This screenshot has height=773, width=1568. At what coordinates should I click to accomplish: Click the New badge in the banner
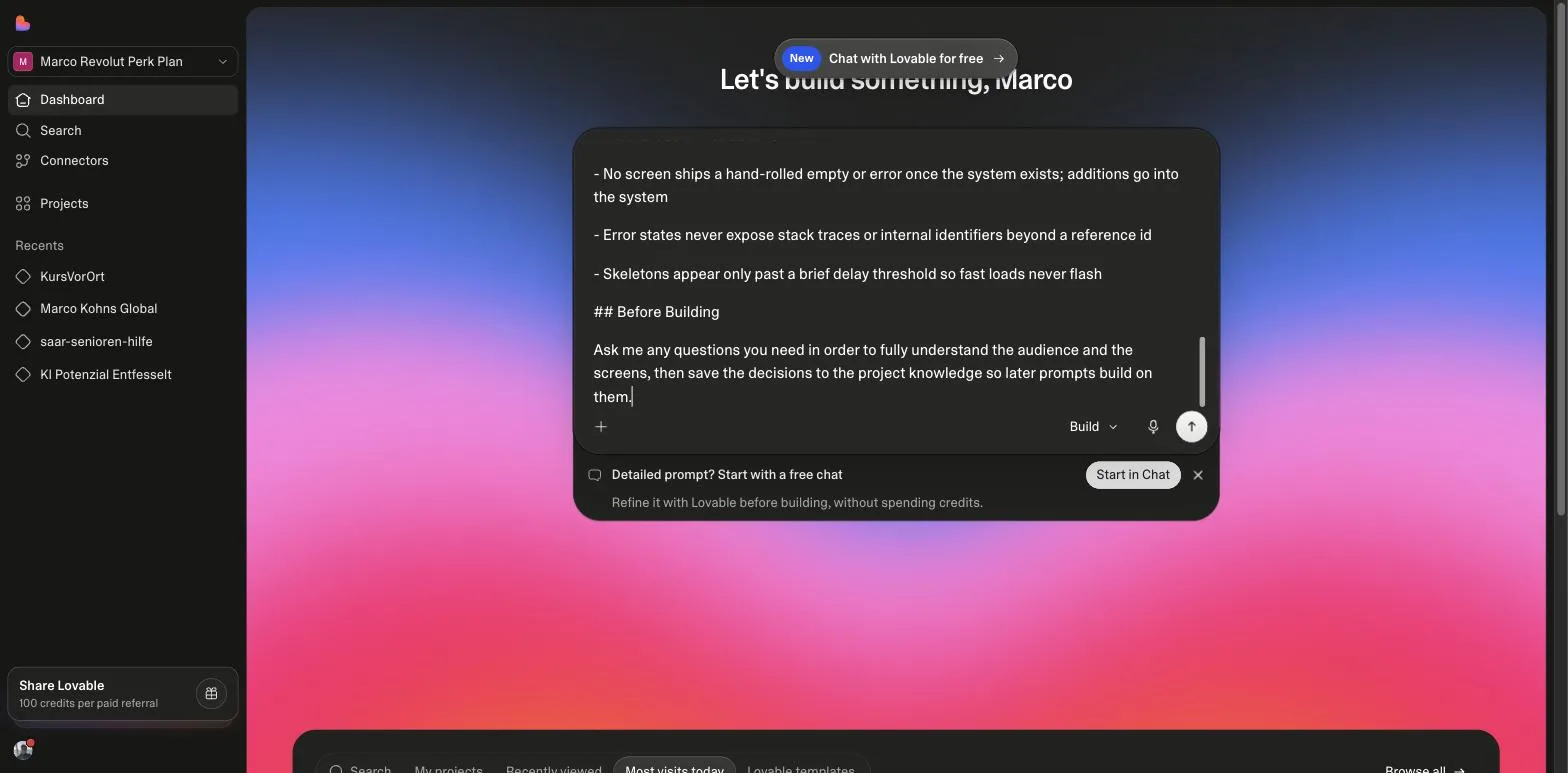[801, 58]
